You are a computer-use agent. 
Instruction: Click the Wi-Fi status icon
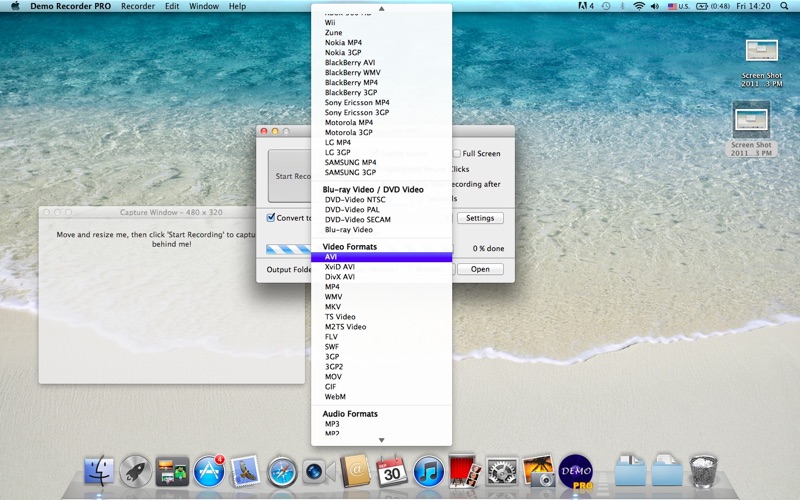click(x=639, y=6)
